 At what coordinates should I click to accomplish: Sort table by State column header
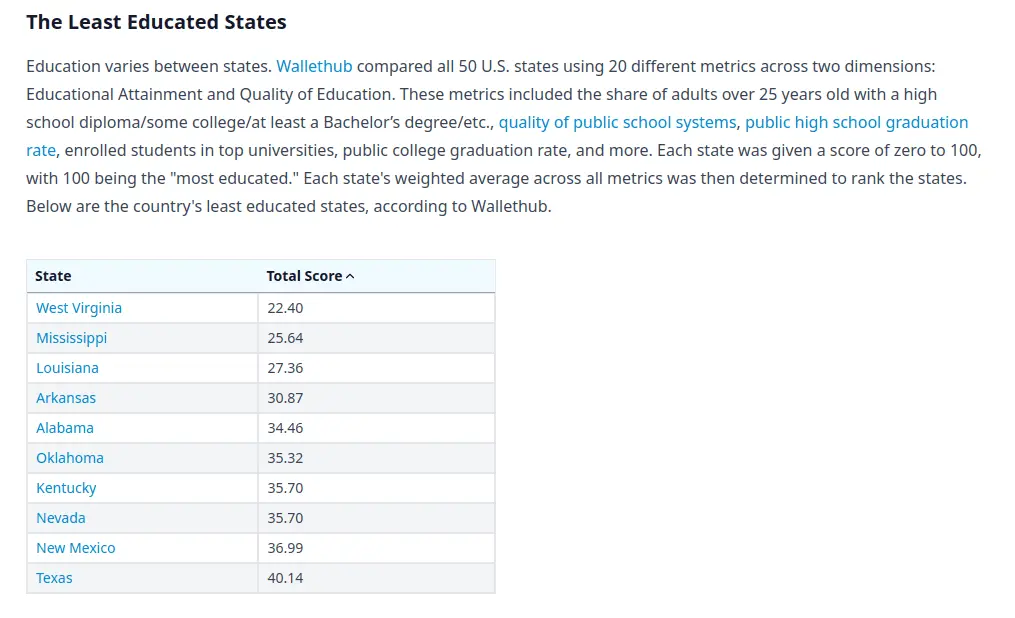[54, 276]
